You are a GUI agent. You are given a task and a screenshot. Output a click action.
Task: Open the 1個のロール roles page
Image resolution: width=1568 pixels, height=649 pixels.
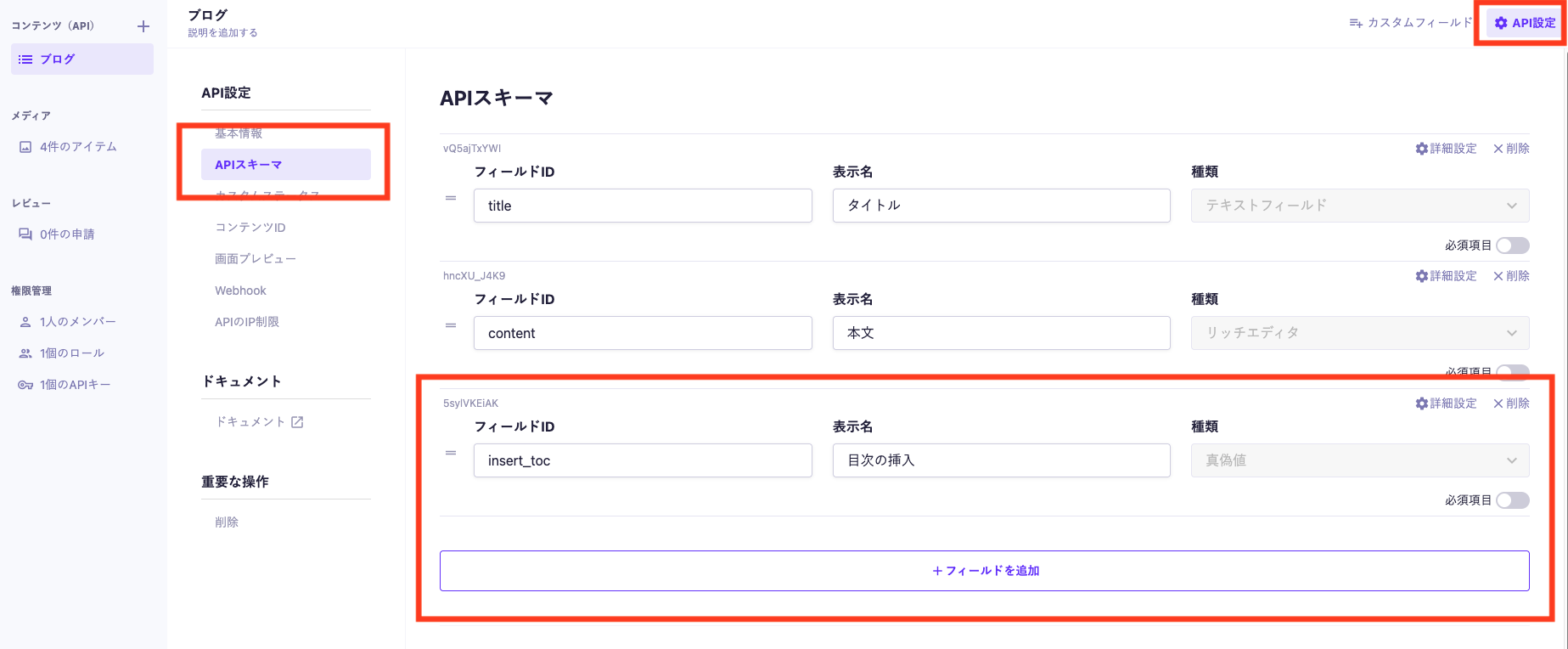(71, 353)
